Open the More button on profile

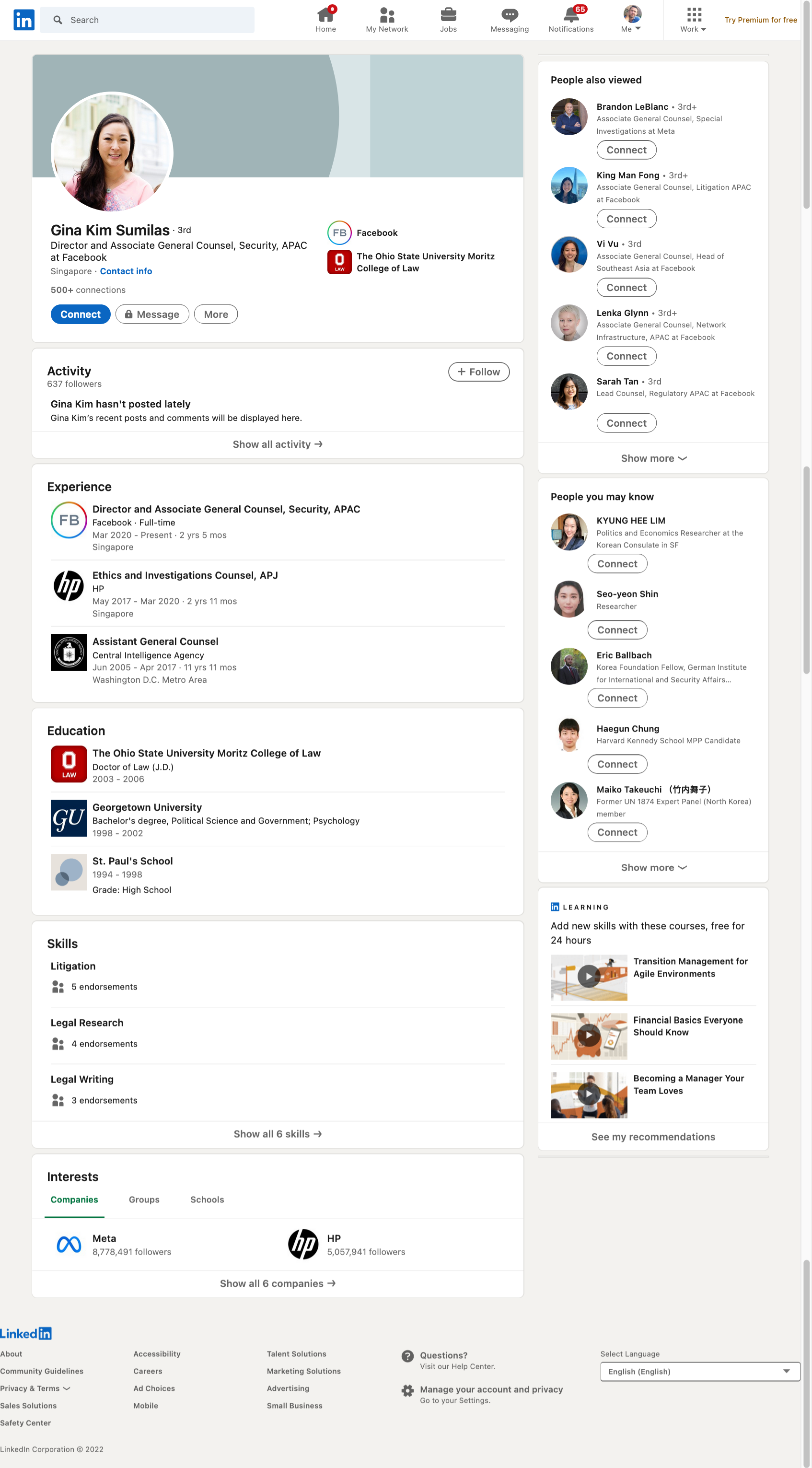(216, 314)
